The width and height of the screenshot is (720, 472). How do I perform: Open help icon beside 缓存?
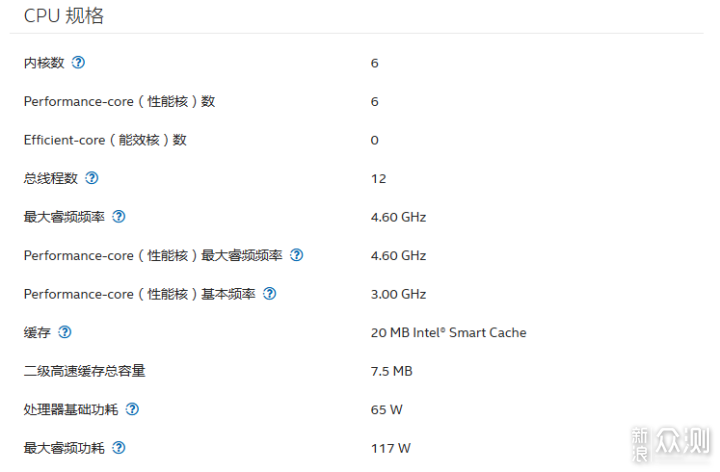point(65,332)
